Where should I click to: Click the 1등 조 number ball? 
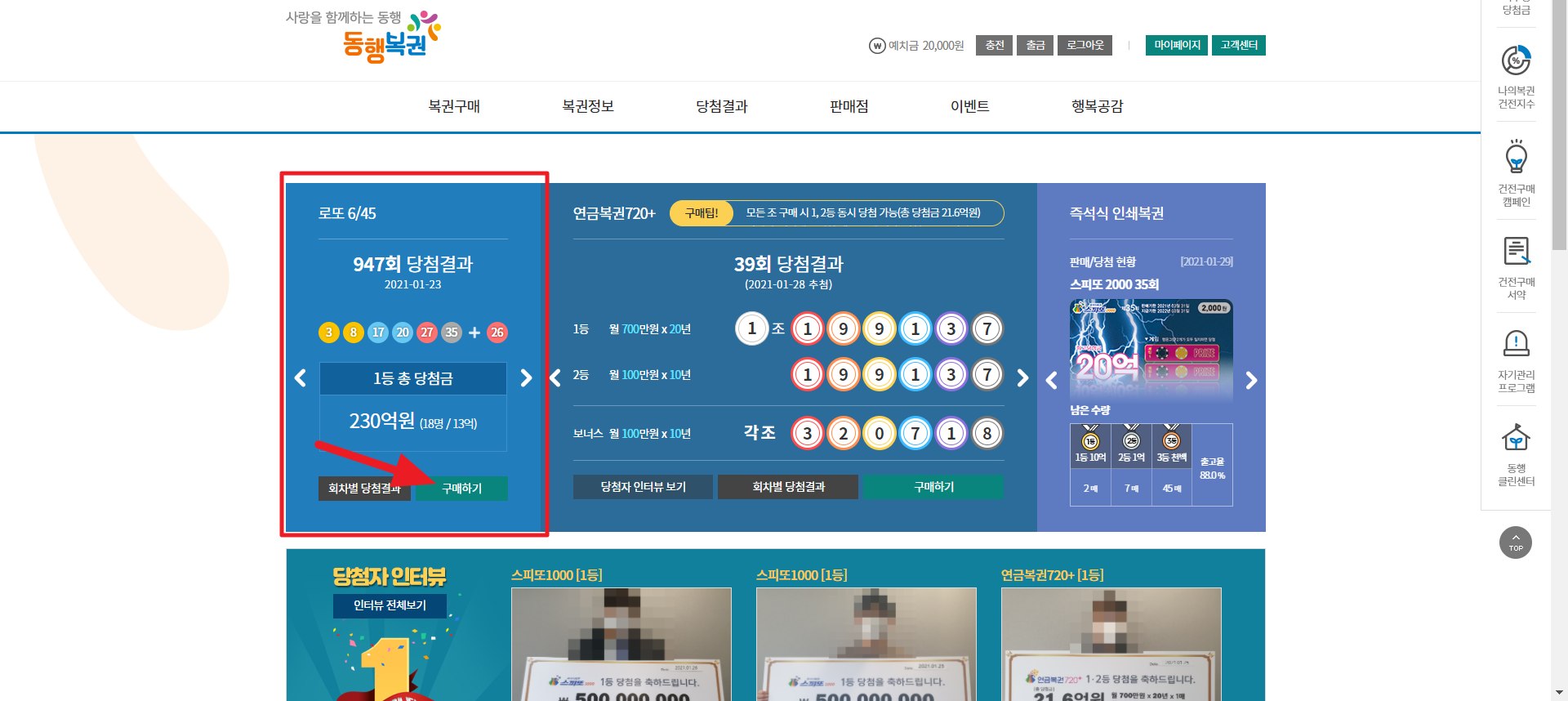(752, 328)
